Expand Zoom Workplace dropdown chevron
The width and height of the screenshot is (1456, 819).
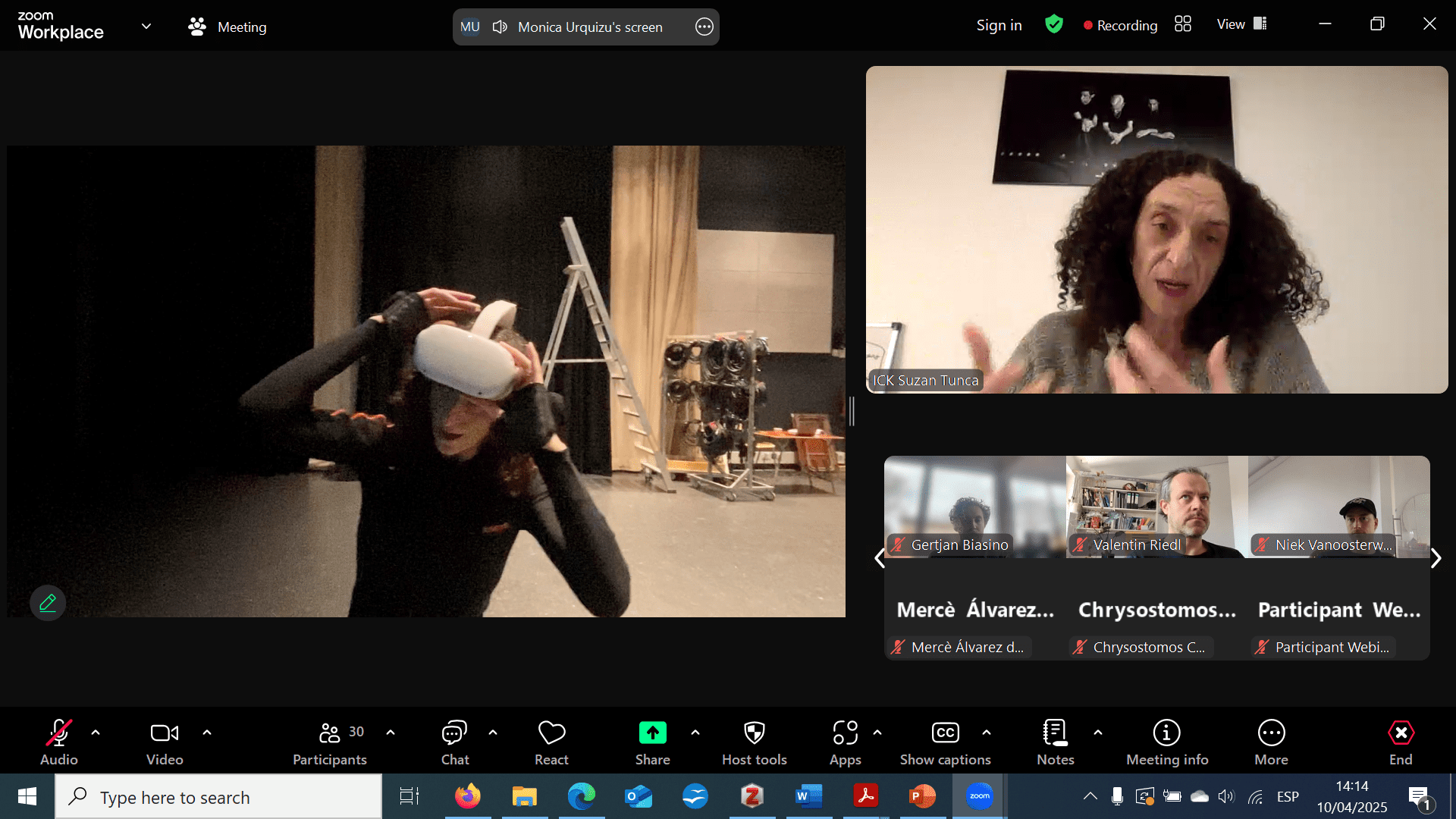pos(146,27)
